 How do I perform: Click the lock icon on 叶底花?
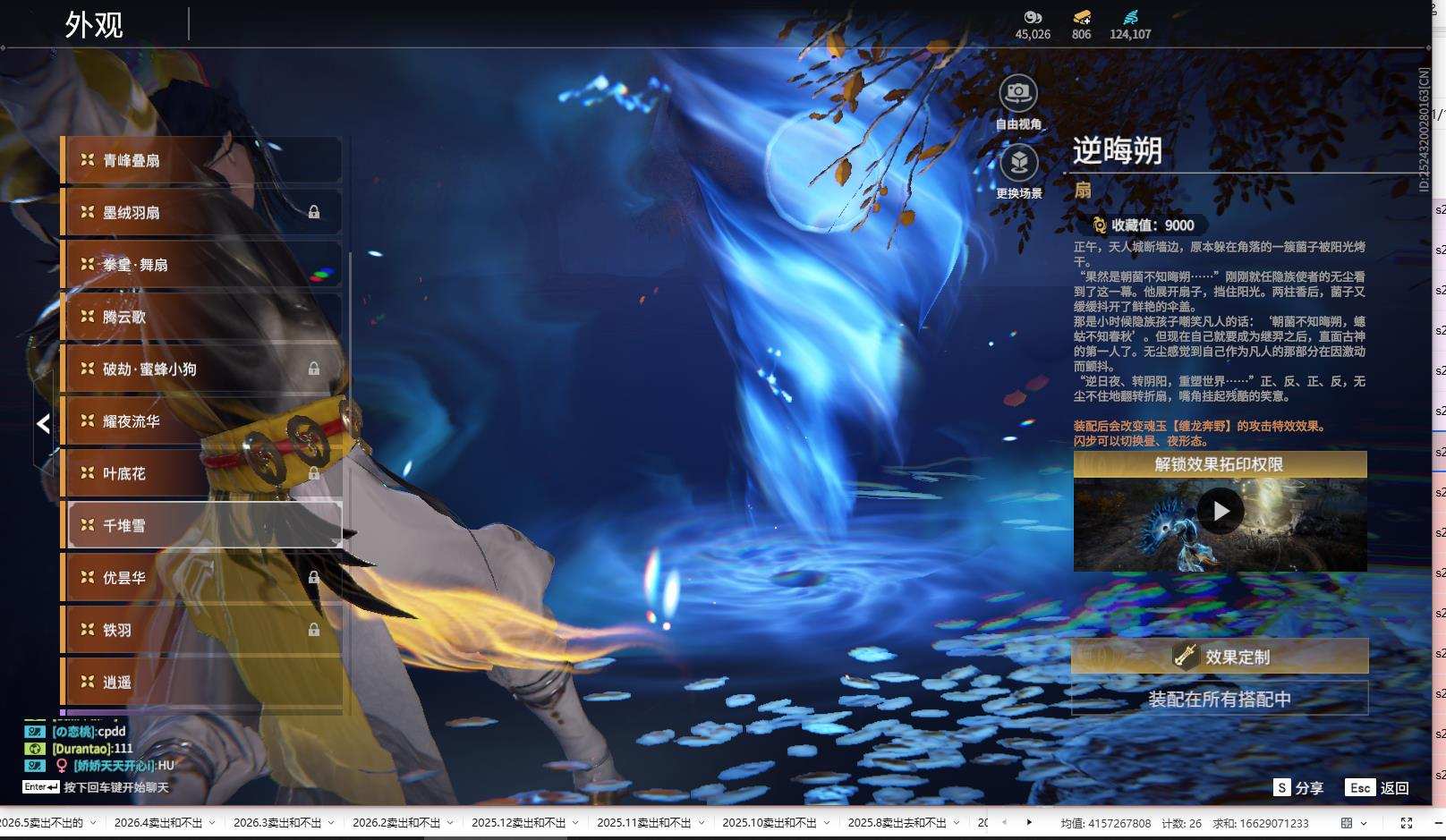pyautogui.click(x=314, y=473)
